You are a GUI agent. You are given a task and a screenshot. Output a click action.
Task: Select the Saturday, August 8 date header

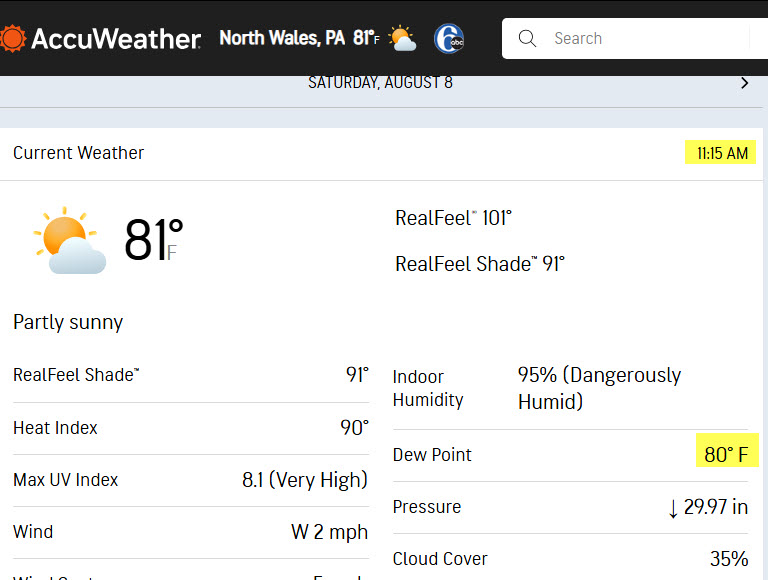click(380, 82)
